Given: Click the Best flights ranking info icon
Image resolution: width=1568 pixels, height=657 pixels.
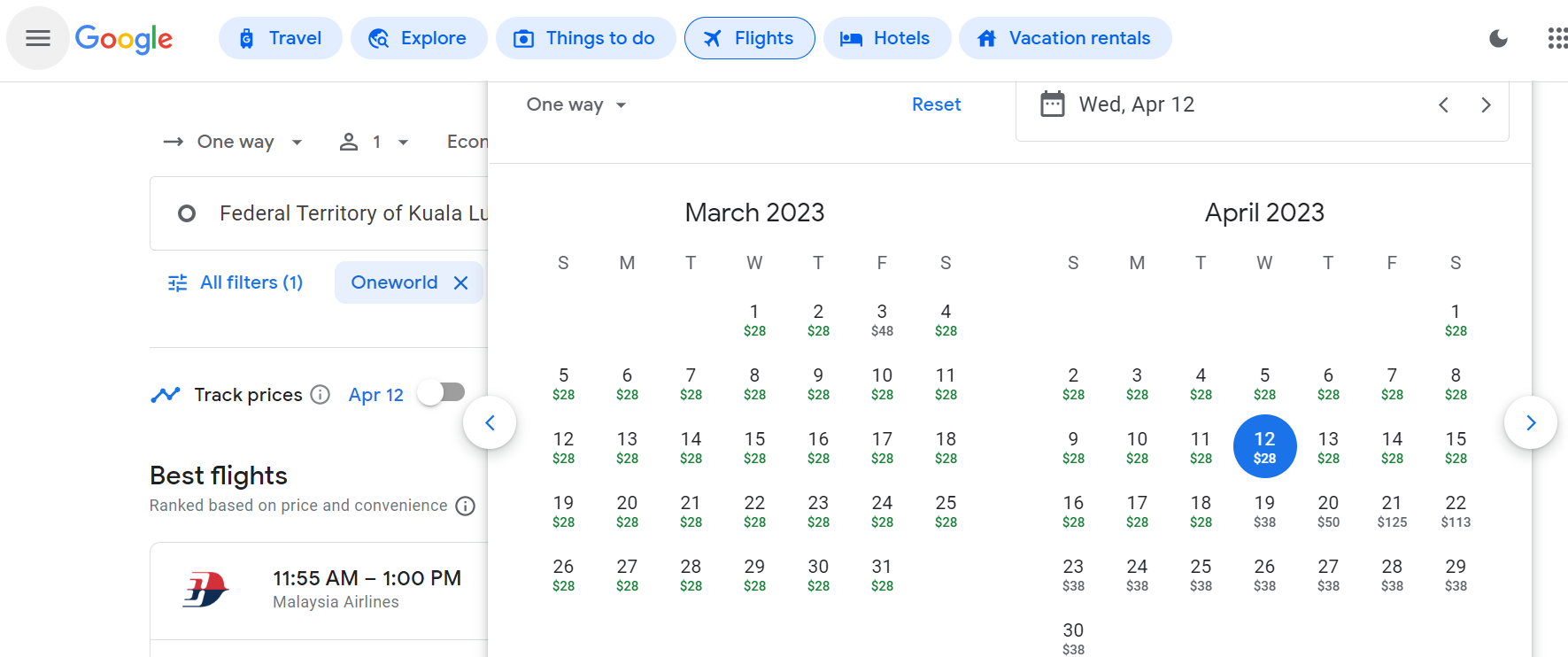Looking at the screenshot, I should click(x=465, y=506).
